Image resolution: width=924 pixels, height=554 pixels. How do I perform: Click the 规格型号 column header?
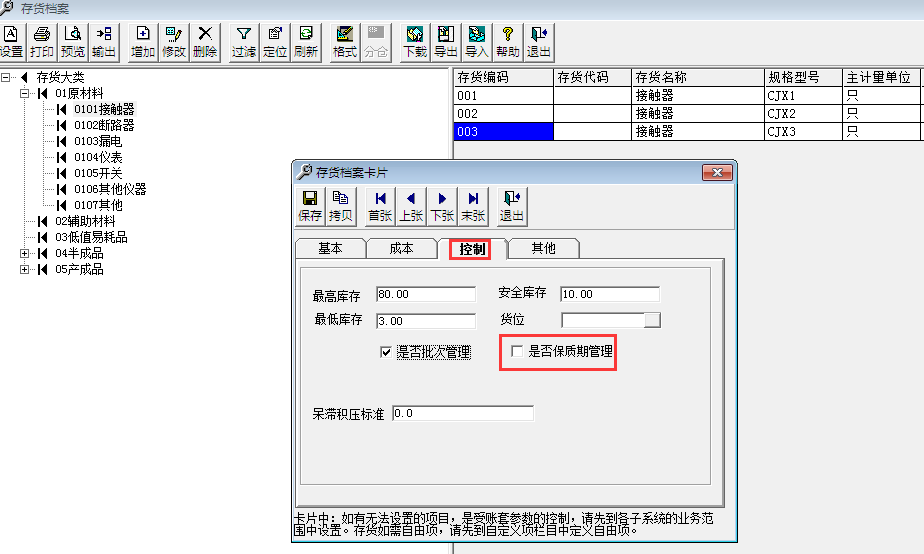coord(803,77)
